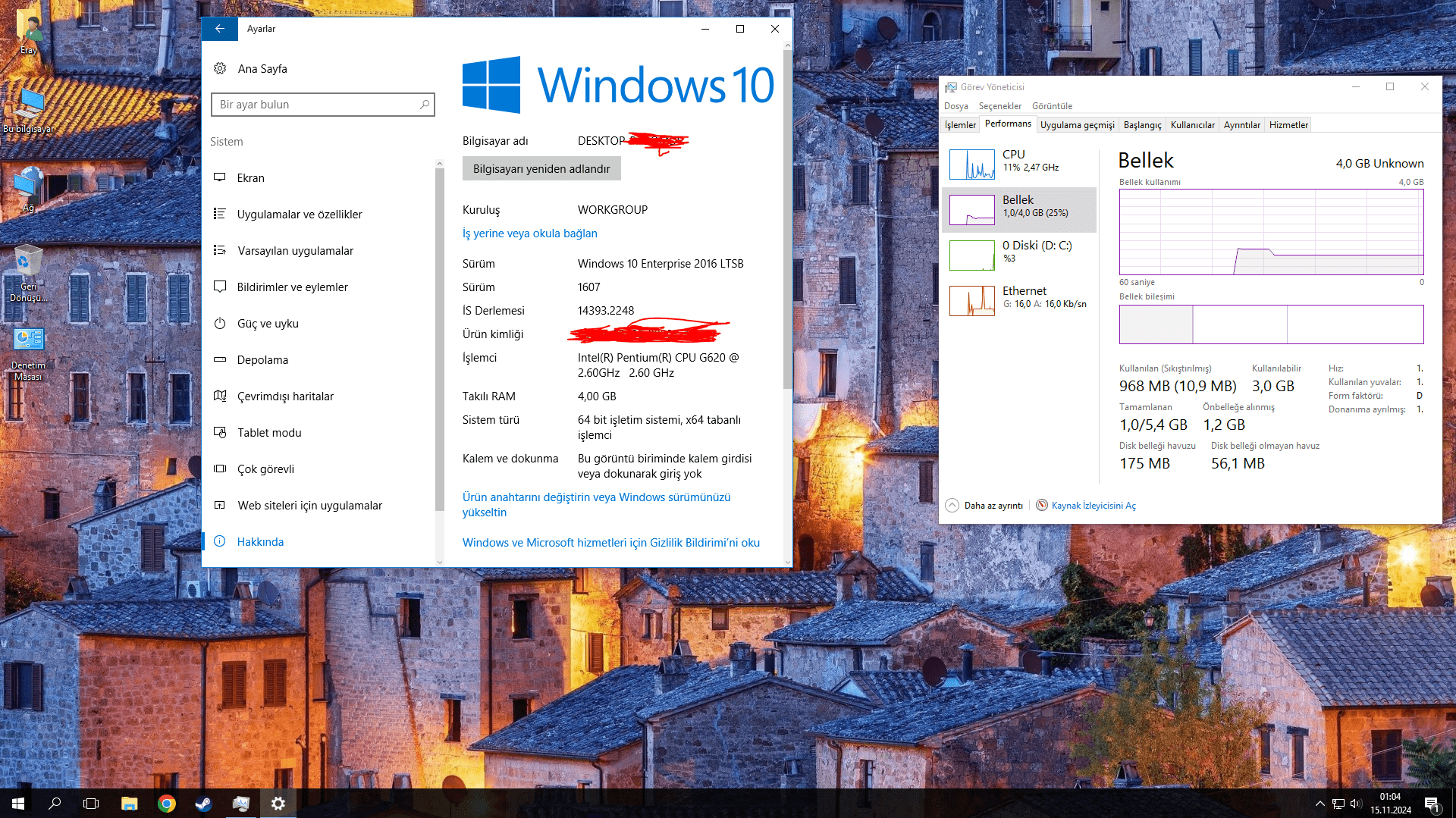Screen dimensions: 1456x818
Task: Select CPU in performance list
Action: point(1019,164)
